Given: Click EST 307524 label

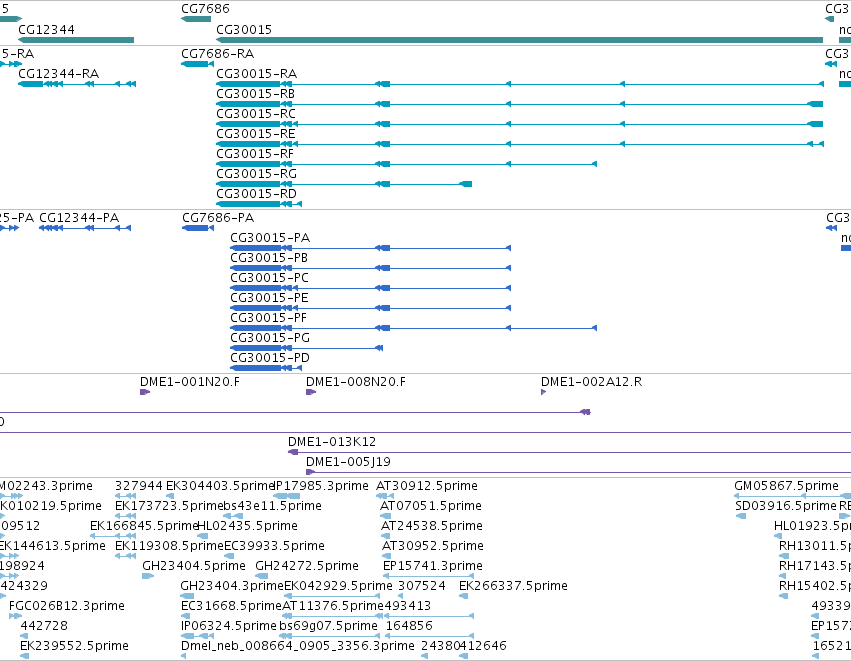Looking at the screenshot, I should coord(422,586).
